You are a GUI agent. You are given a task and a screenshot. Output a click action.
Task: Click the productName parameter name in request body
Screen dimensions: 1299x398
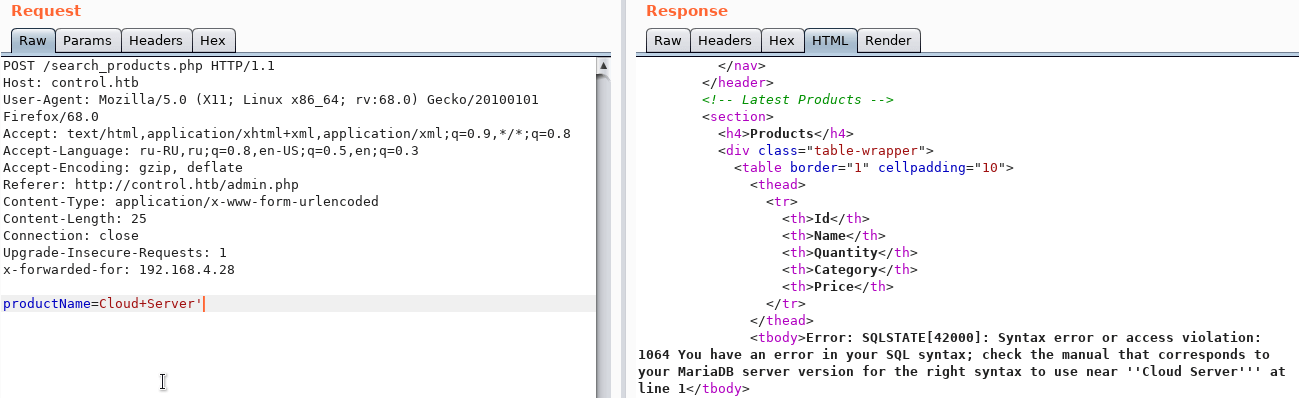click(x=46, y=304)
